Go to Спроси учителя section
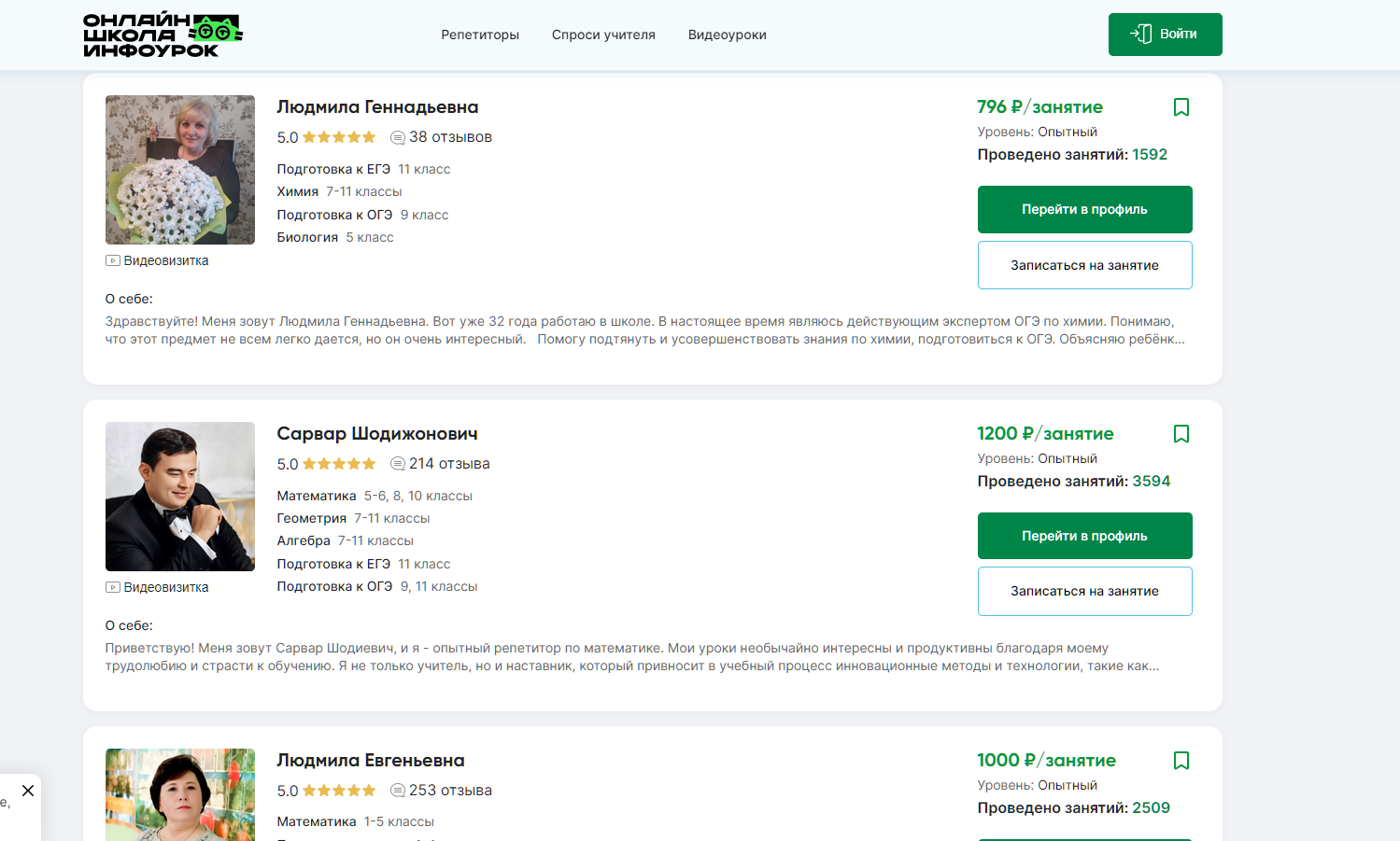1400x841 pixels. pyautogui.click(x=603, y=35)
